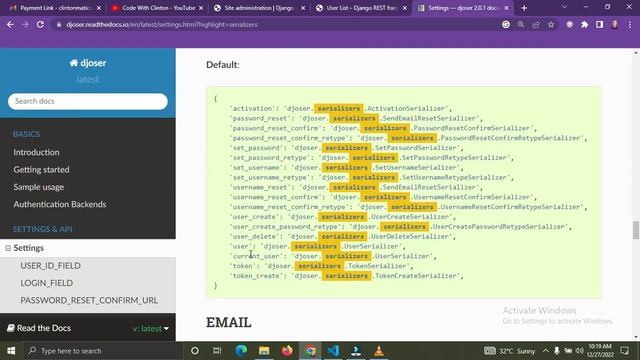Viewport: 640px width, 360px height.
Task: Click the padlock site info icon
Action: coord(59,24)
